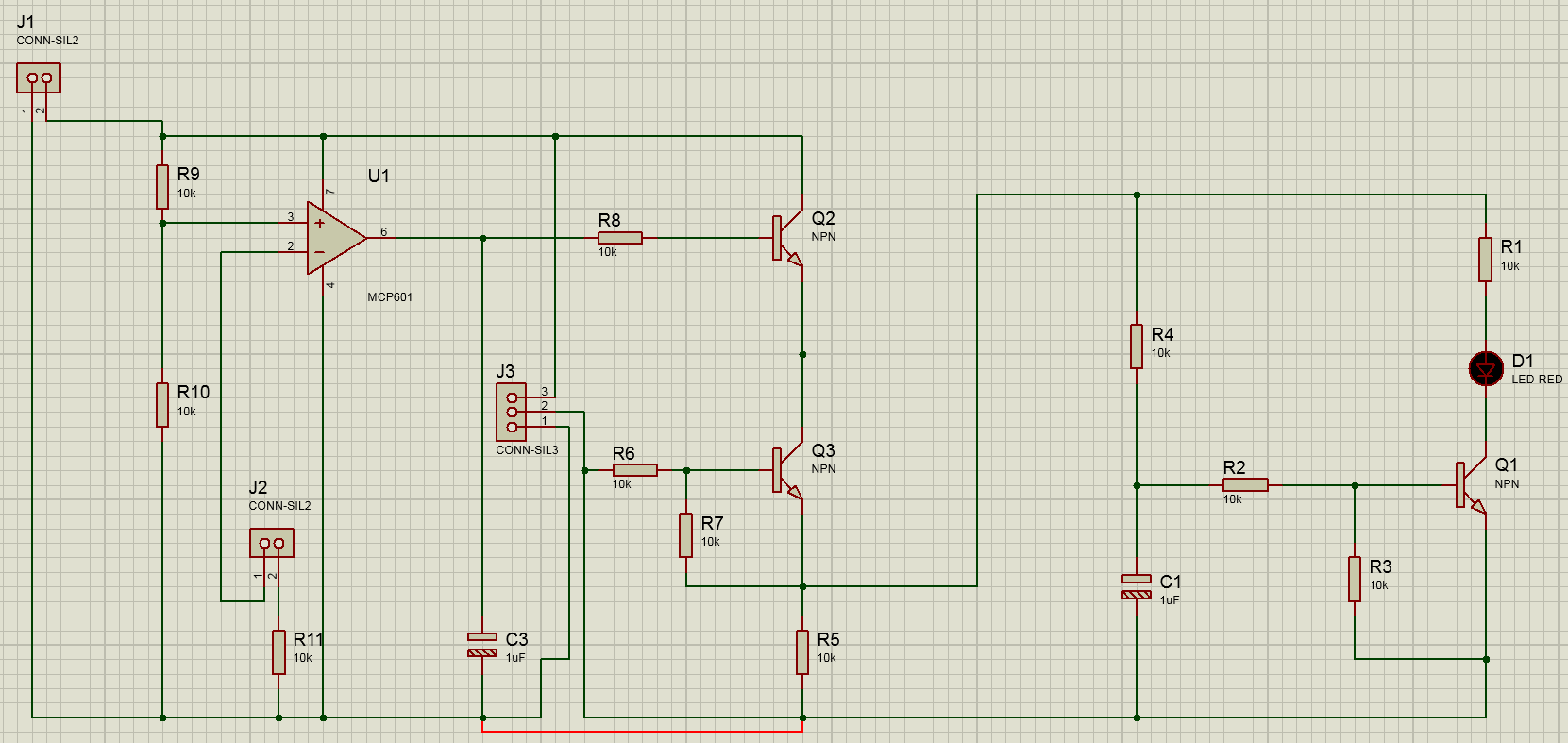Click resistor R7 body
The width and height of the screenshot is (1568, 743).
[686, 535]
